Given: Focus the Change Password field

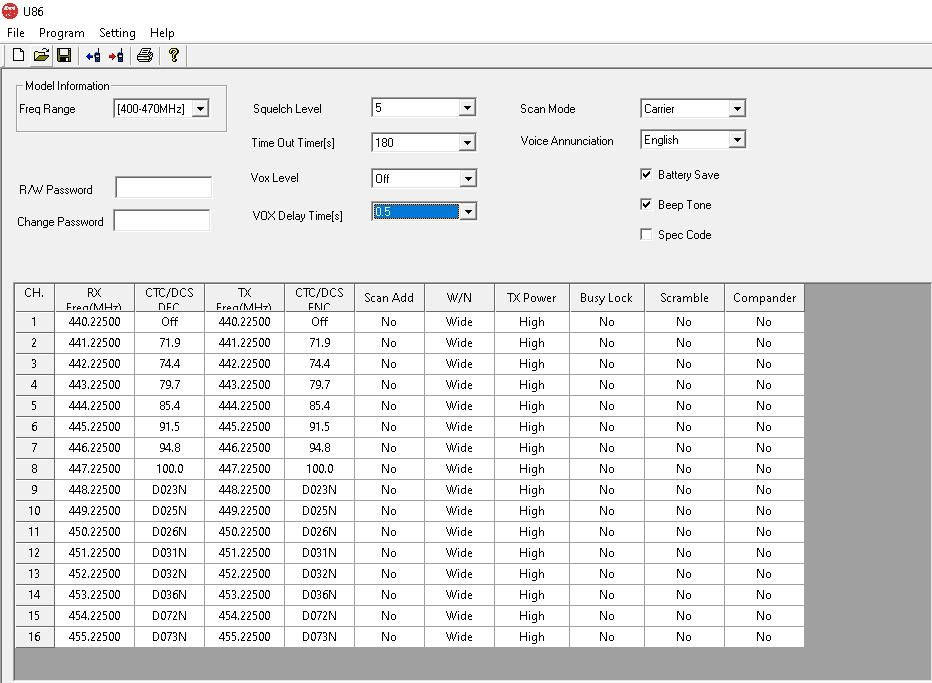Looking at the screenshot, I should tap(162, 220).
